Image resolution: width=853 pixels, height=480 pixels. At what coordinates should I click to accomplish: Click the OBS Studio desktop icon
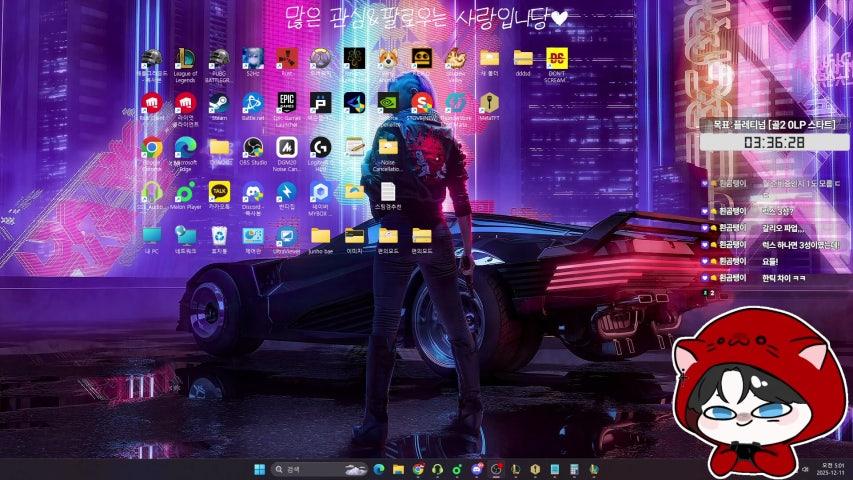253,148
